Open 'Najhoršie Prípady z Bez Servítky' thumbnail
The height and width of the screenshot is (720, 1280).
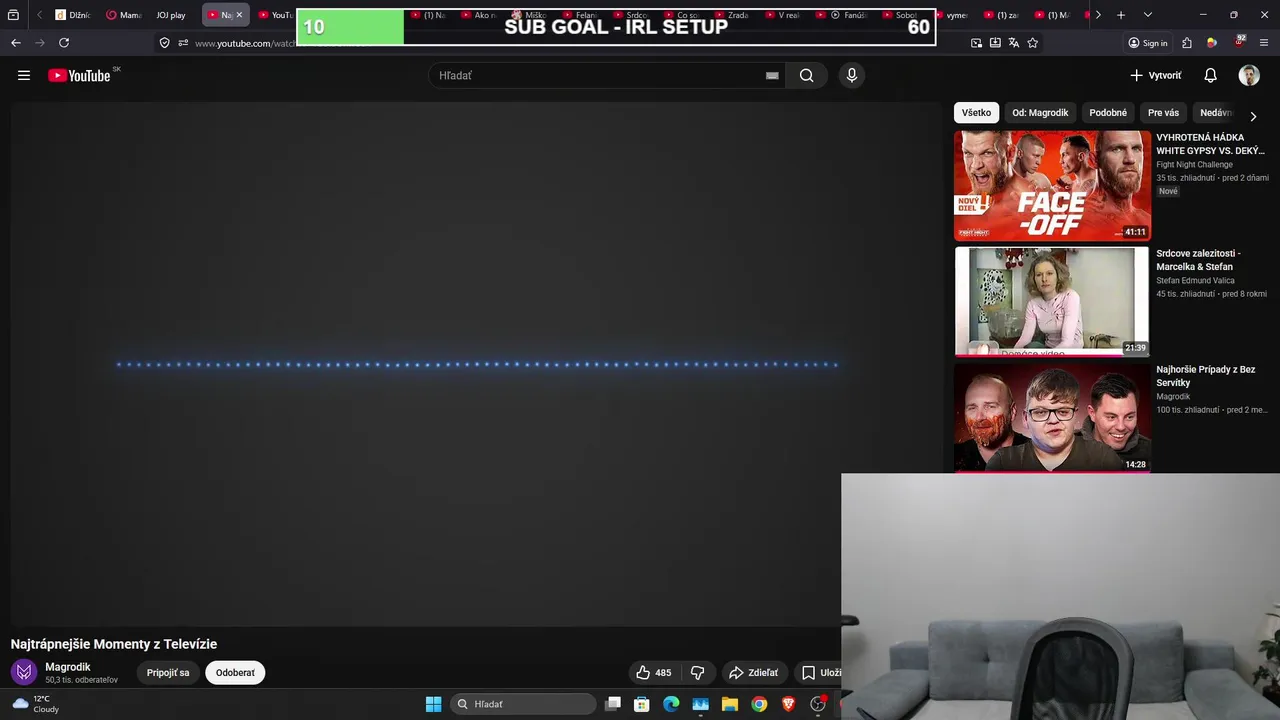tap(1052, 417)
